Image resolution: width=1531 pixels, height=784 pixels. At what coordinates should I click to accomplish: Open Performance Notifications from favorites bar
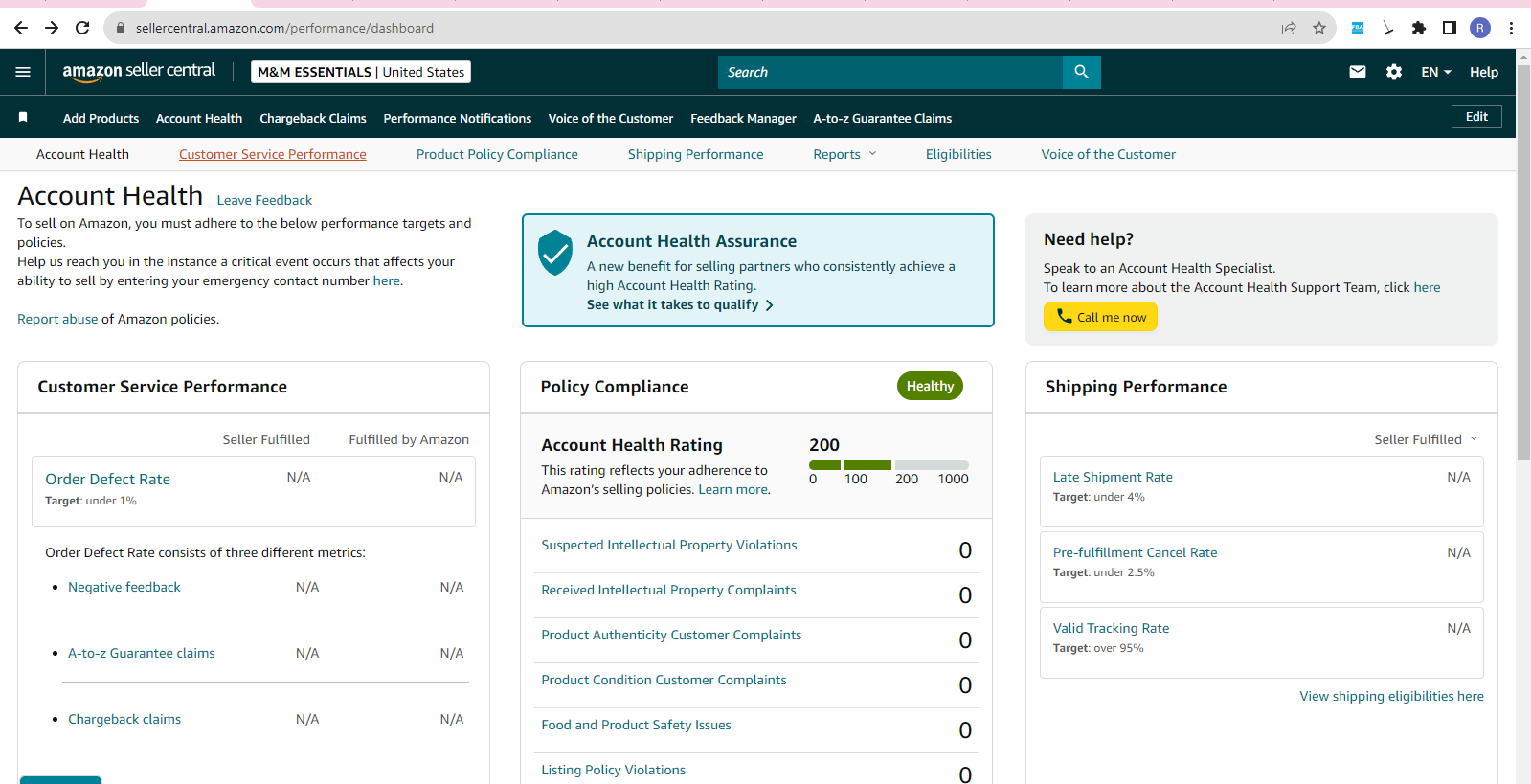pos(458,118)
